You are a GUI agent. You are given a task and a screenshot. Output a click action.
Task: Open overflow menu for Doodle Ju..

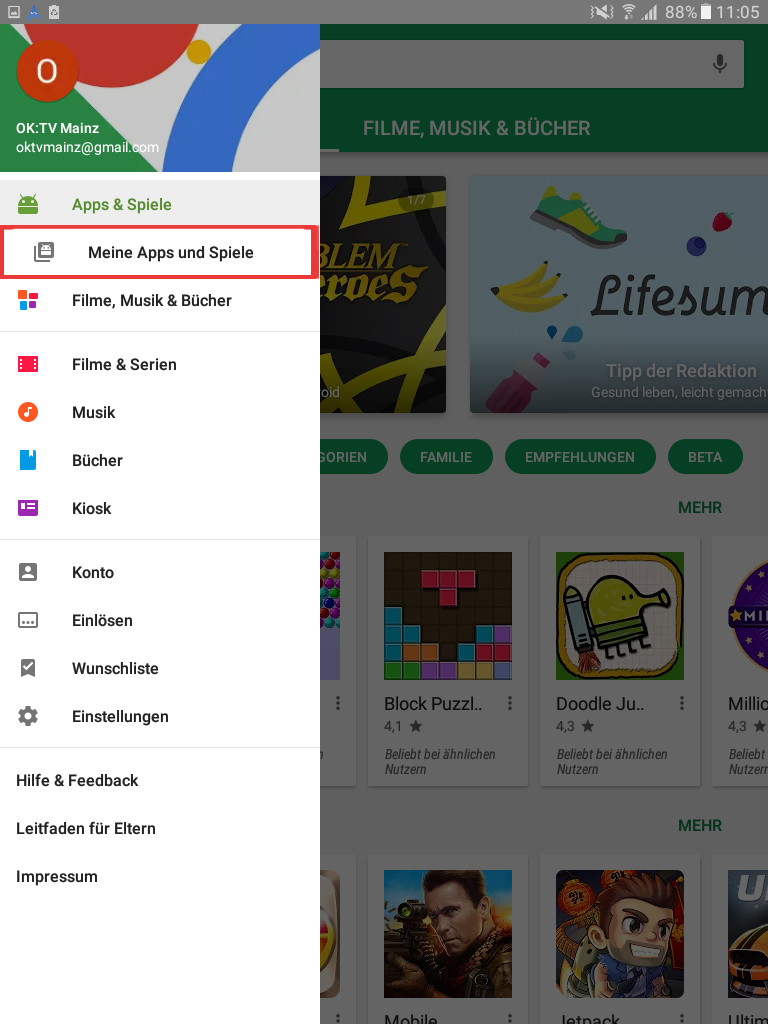682,703
